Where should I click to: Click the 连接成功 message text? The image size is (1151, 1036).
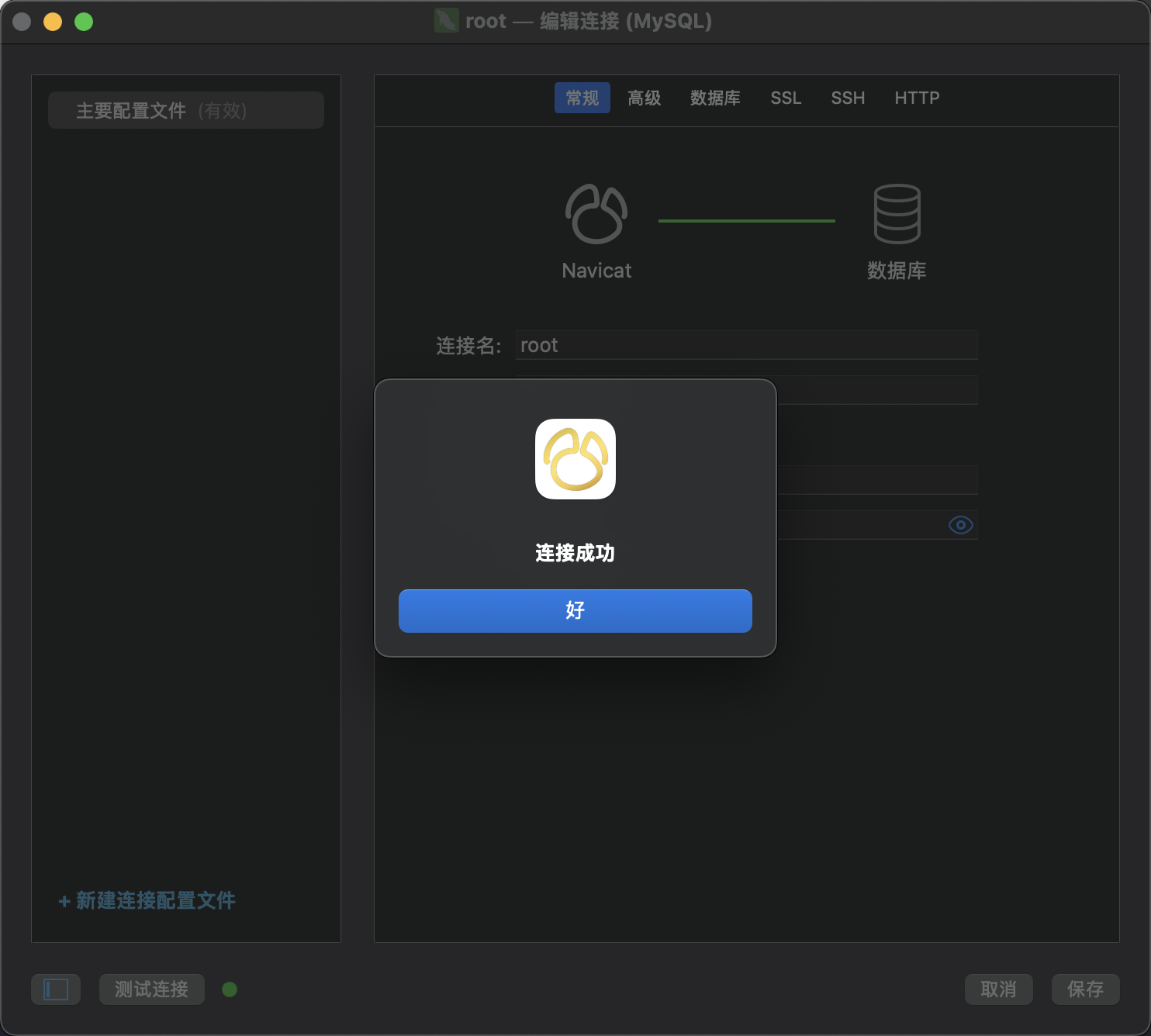tap(575, 553)
